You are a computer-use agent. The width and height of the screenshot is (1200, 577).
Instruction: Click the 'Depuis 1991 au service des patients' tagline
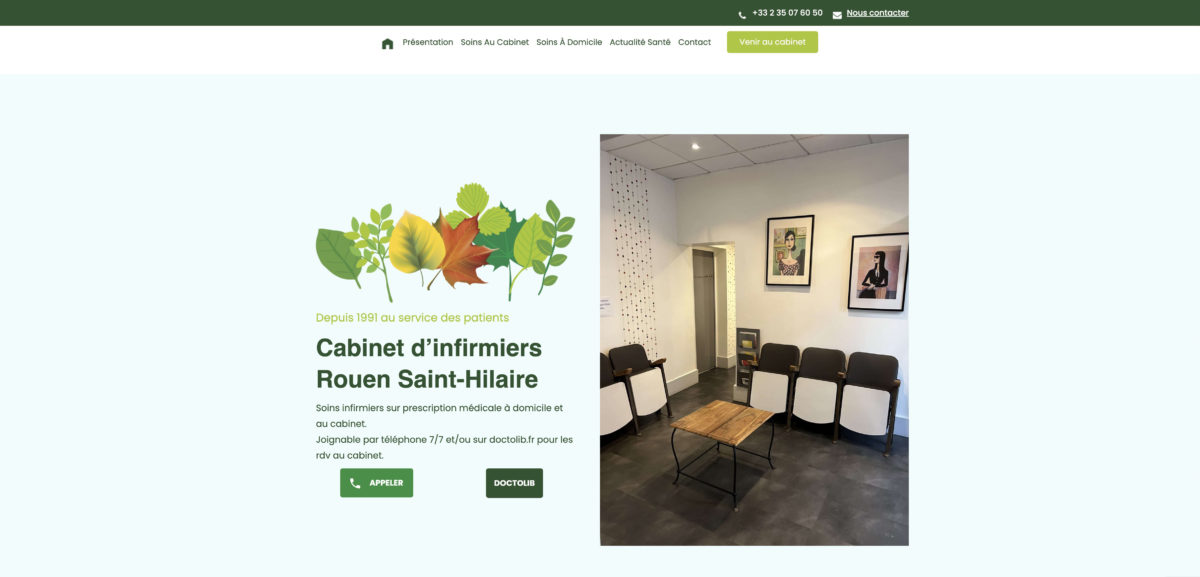click(412, 317)
